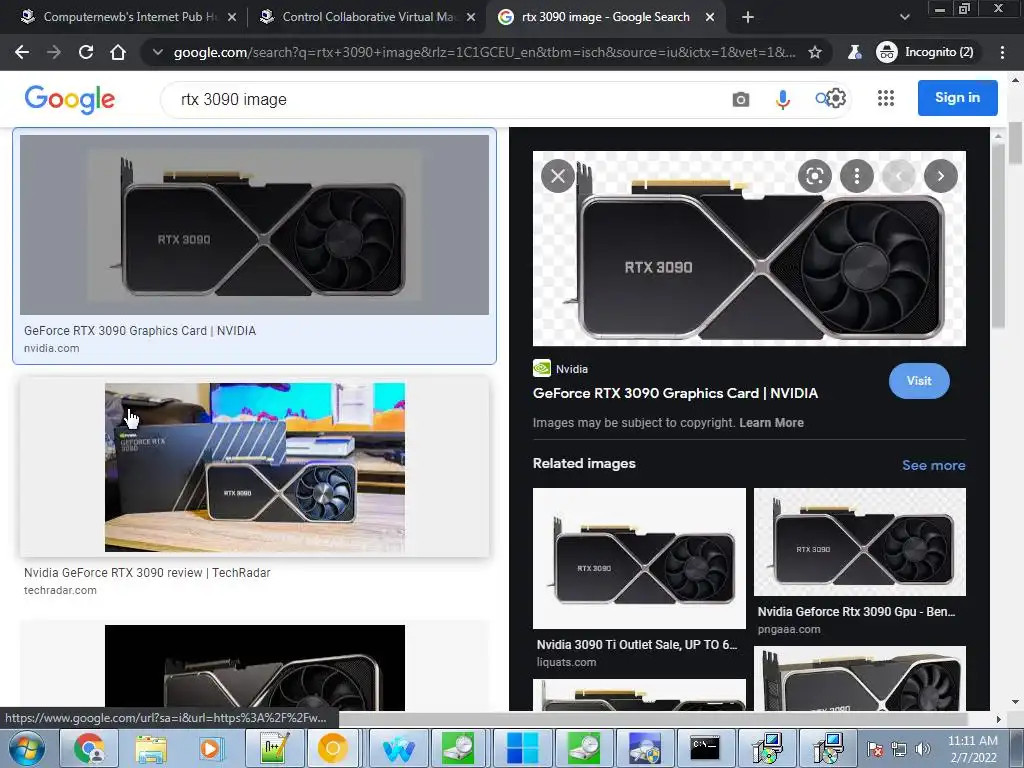The width and height of the screenshot is (1024, 768).
Task: Open the Chrome three-dot menu
Action: point(1002,52)
